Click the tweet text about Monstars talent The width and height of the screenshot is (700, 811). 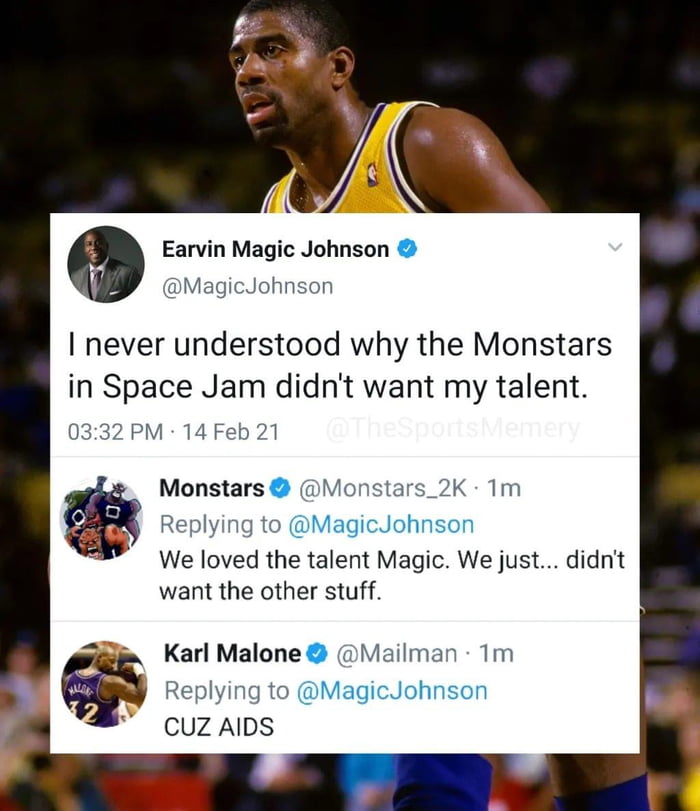tap(341, 364)
